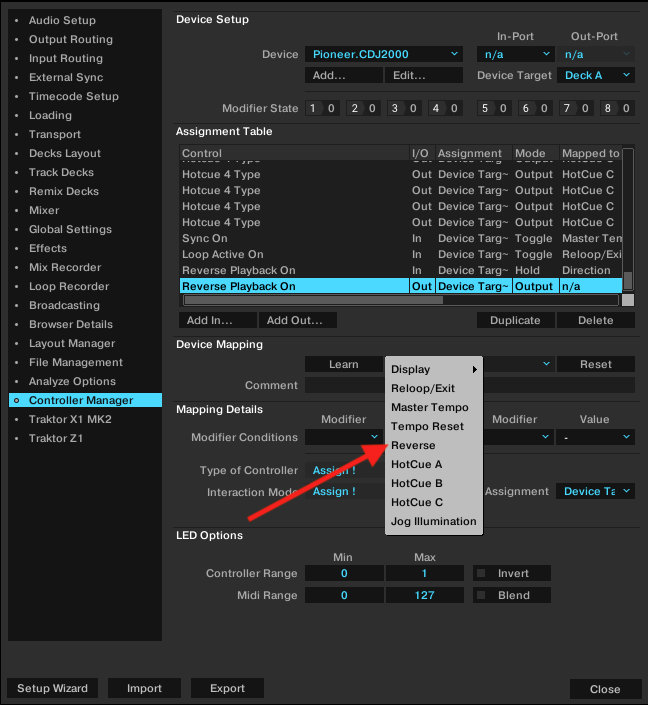Enable the Blend checkbox

pos(481,596)
